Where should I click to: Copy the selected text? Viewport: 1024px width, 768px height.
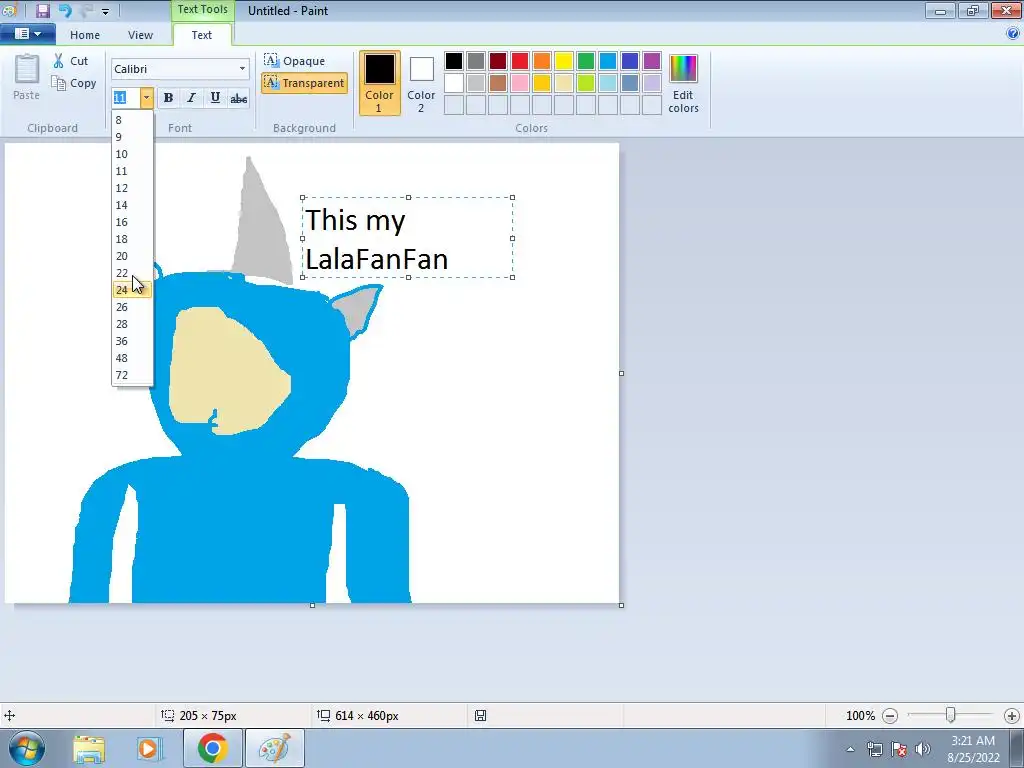point(74,83)
